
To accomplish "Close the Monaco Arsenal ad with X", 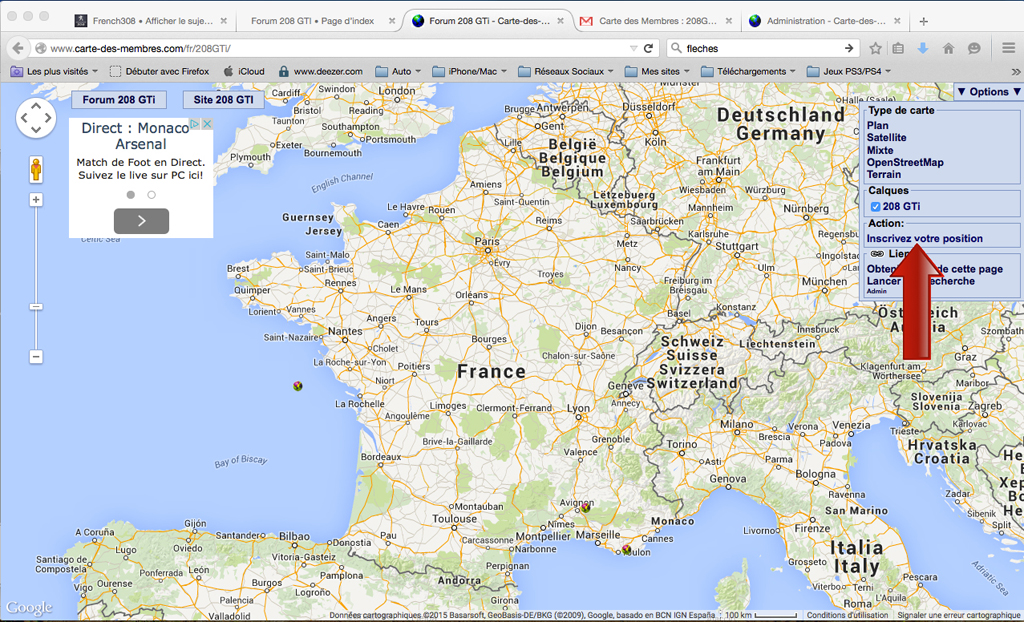I will [207, 123].
